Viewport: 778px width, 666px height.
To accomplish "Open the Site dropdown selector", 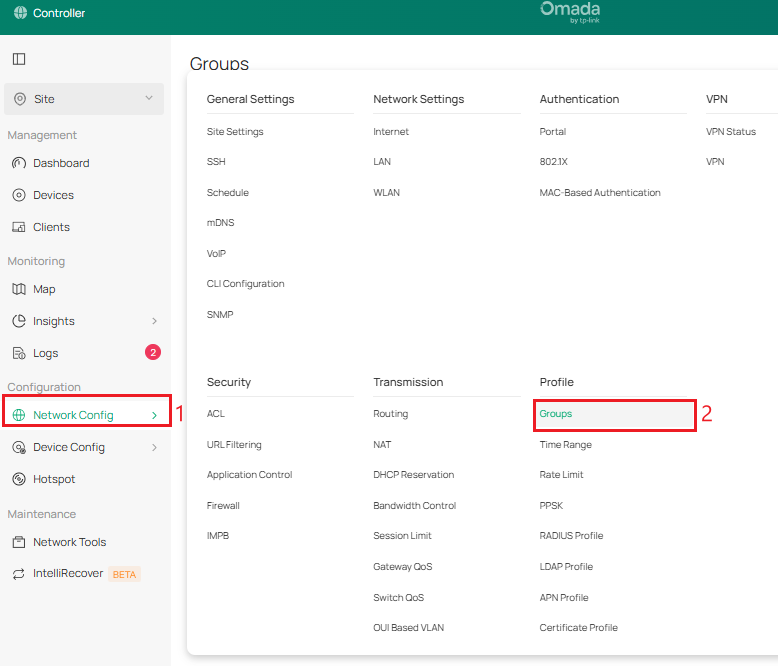I will (84, 99).
